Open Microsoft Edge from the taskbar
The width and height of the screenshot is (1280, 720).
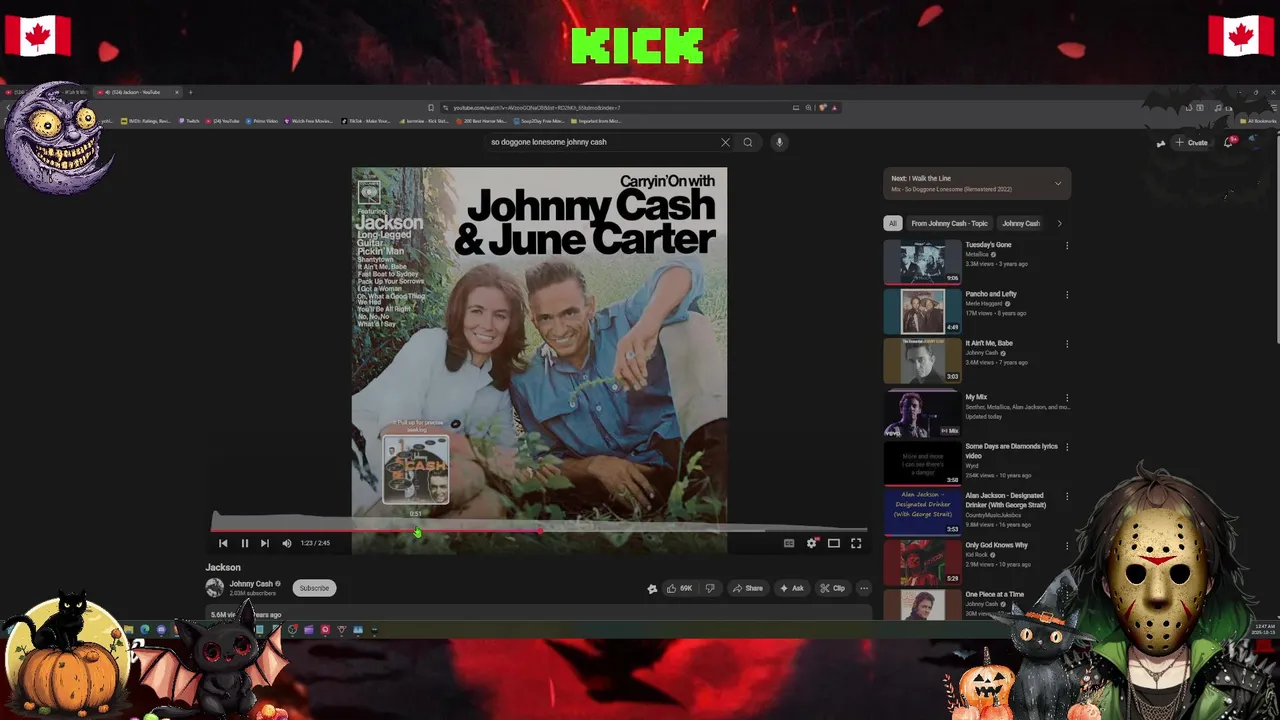[145, 630]
